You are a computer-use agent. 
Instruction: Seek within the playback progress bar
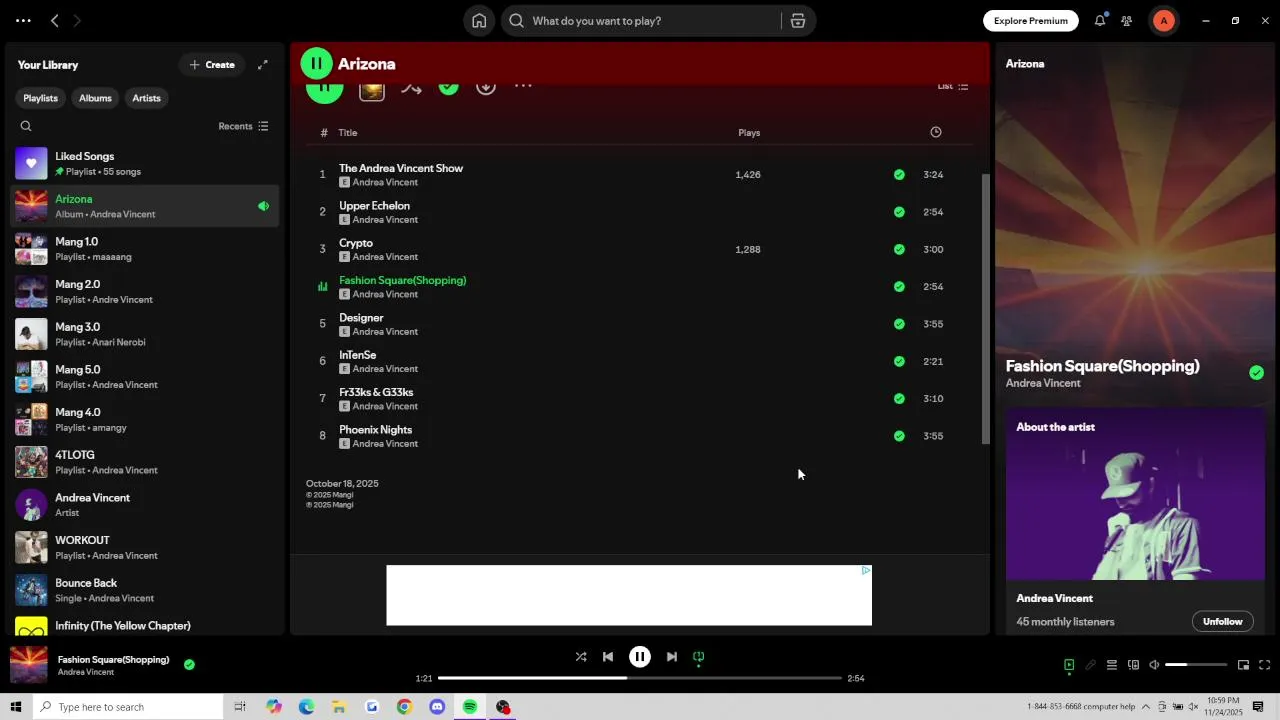[x=640, y=678]
